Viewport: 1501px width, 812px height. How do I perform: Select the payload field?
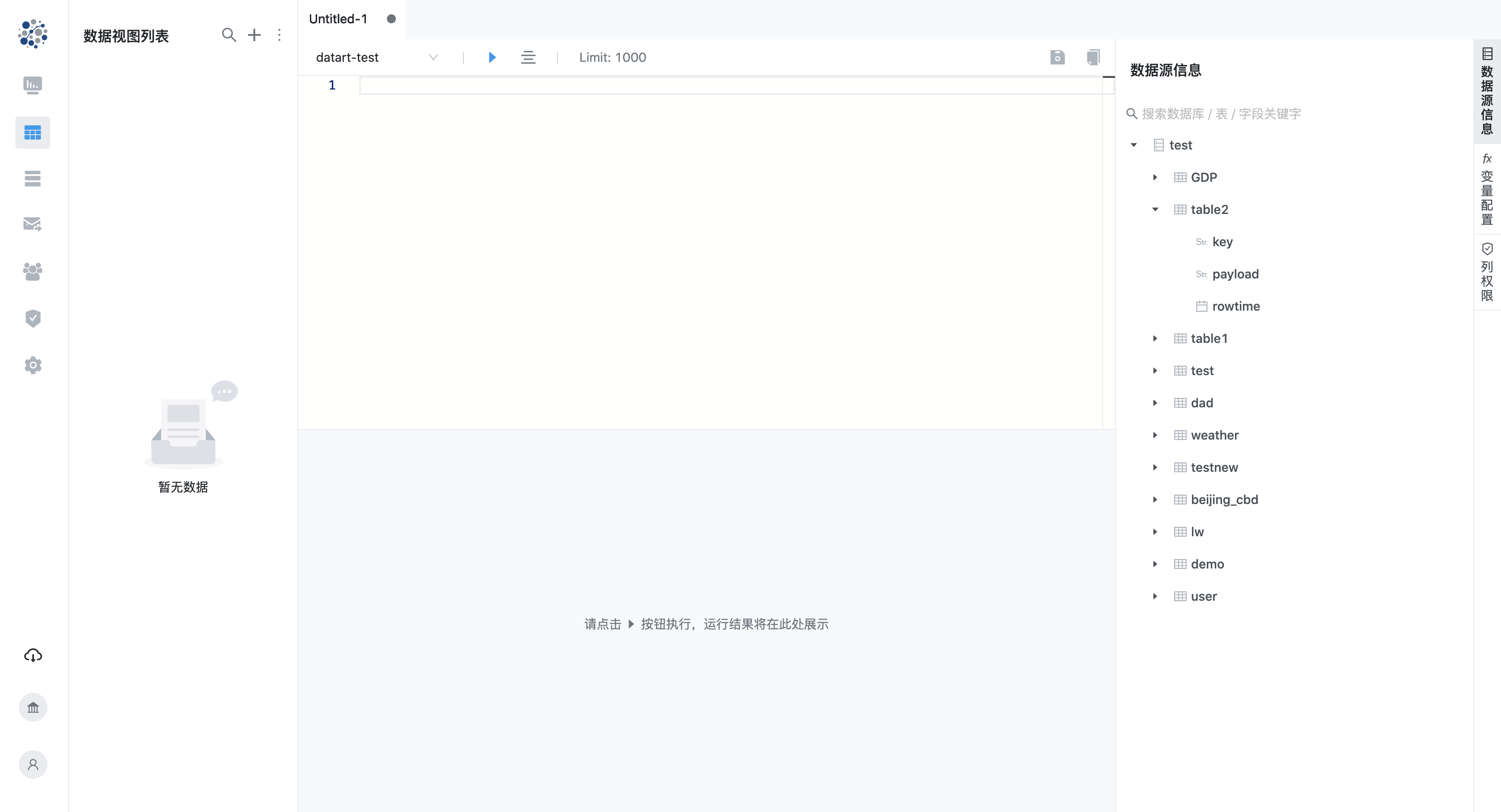1235,274
